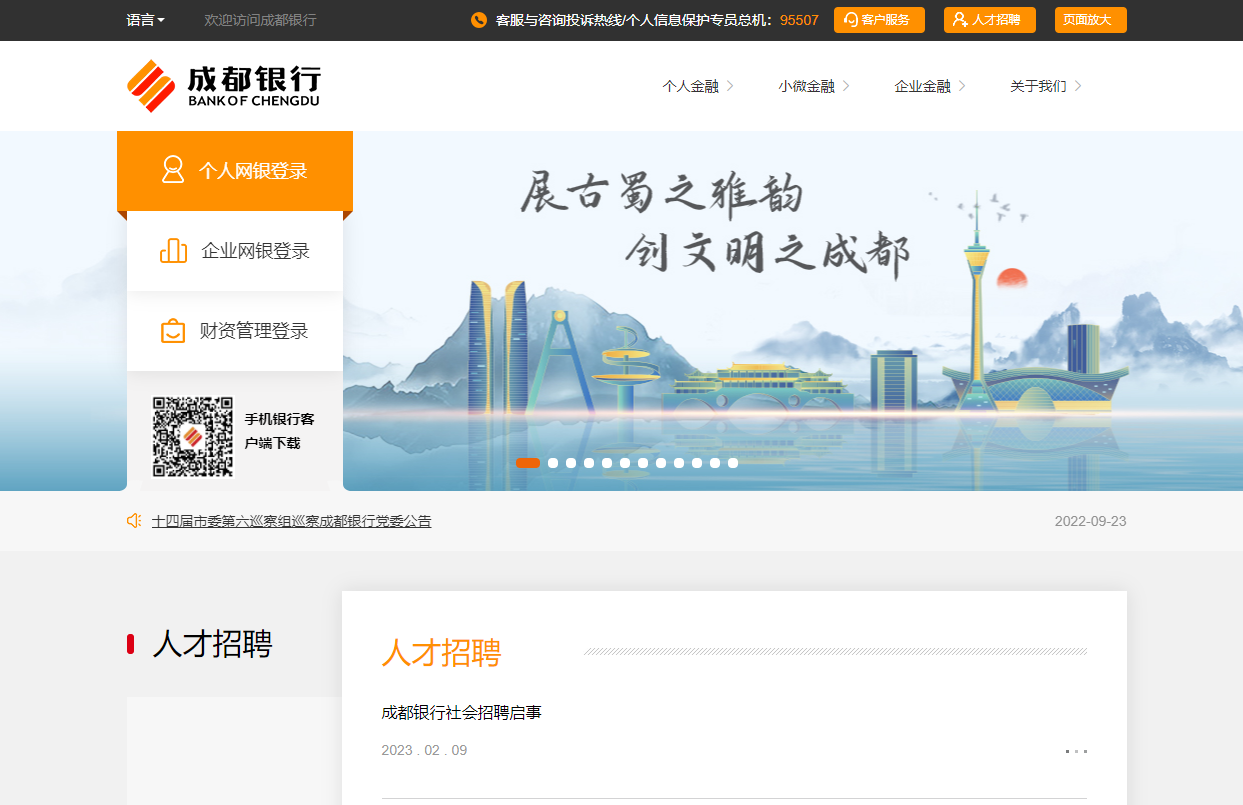The image size is (1243, 805).
Task: Open 成都银行社会招聘启事 recruitment notice
Action: (461, 713)
